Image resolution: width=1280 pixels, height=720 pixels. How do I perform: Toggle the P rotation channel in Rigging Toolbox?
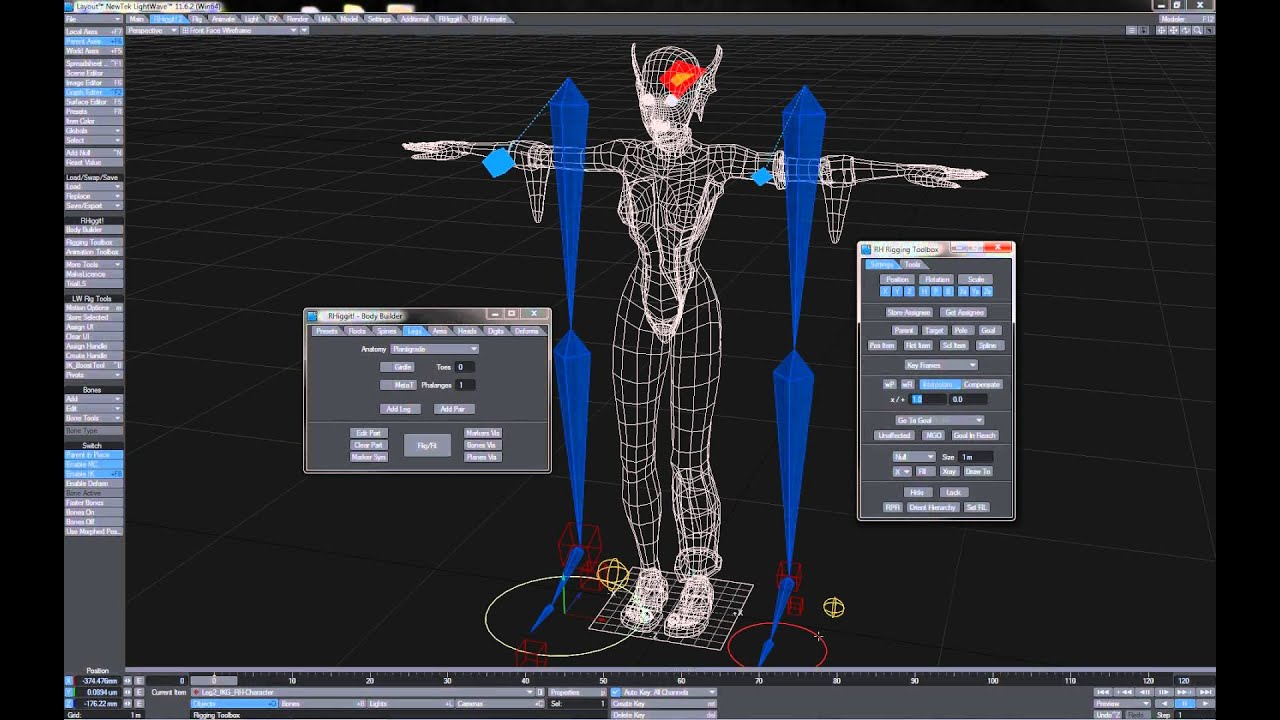(x=936, y=292)
